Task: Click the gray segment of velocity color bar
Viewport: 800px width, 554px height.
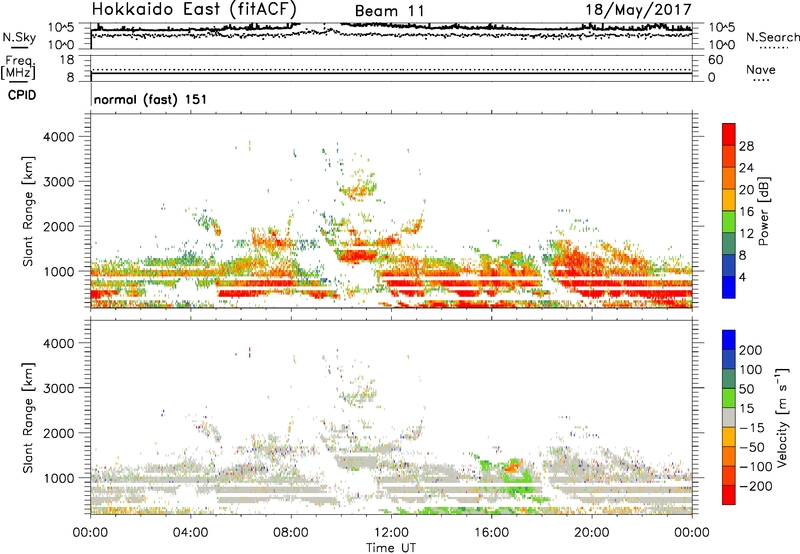Action: click(x=729, y=418)
